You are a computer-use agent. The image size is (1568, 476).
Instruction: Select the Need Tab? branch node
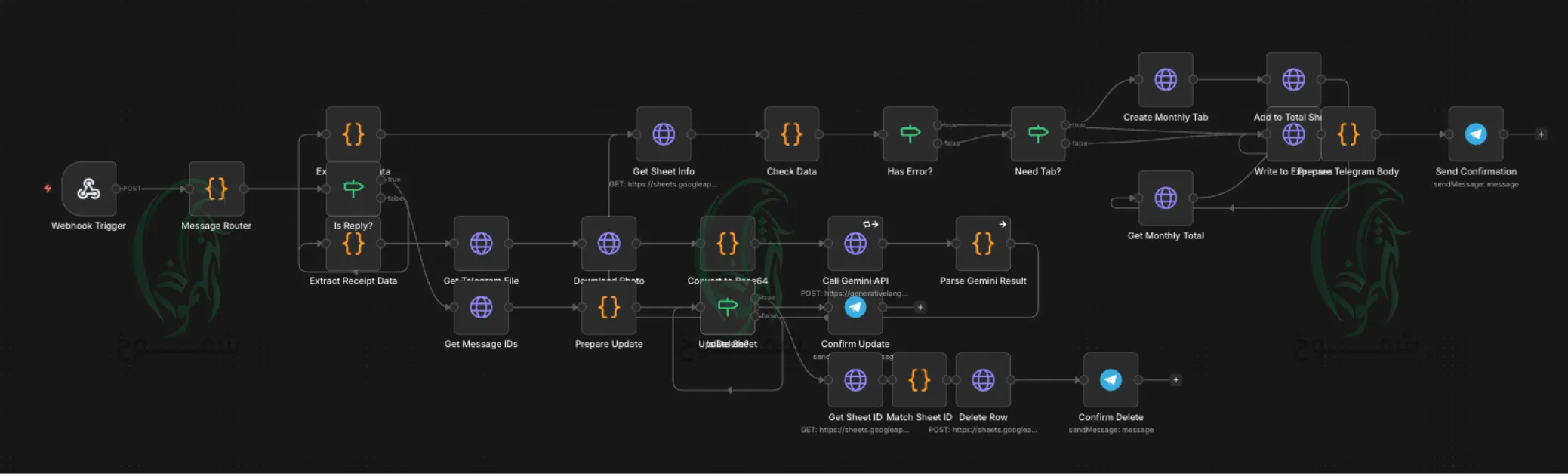pos(1038,134)
